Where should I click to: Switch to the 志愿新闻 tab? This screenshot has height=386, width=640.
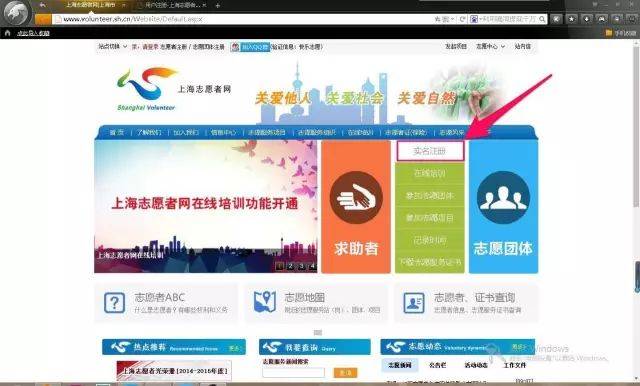(x=400, y=365)
